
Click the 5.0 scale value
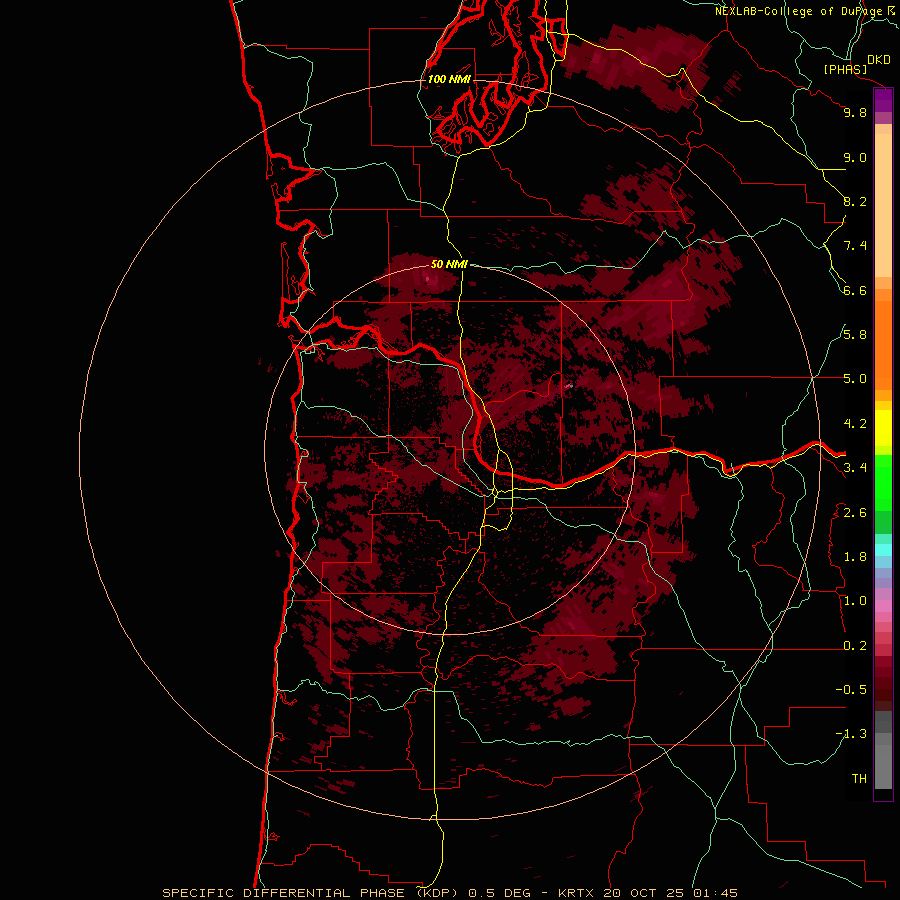[855, 379]
